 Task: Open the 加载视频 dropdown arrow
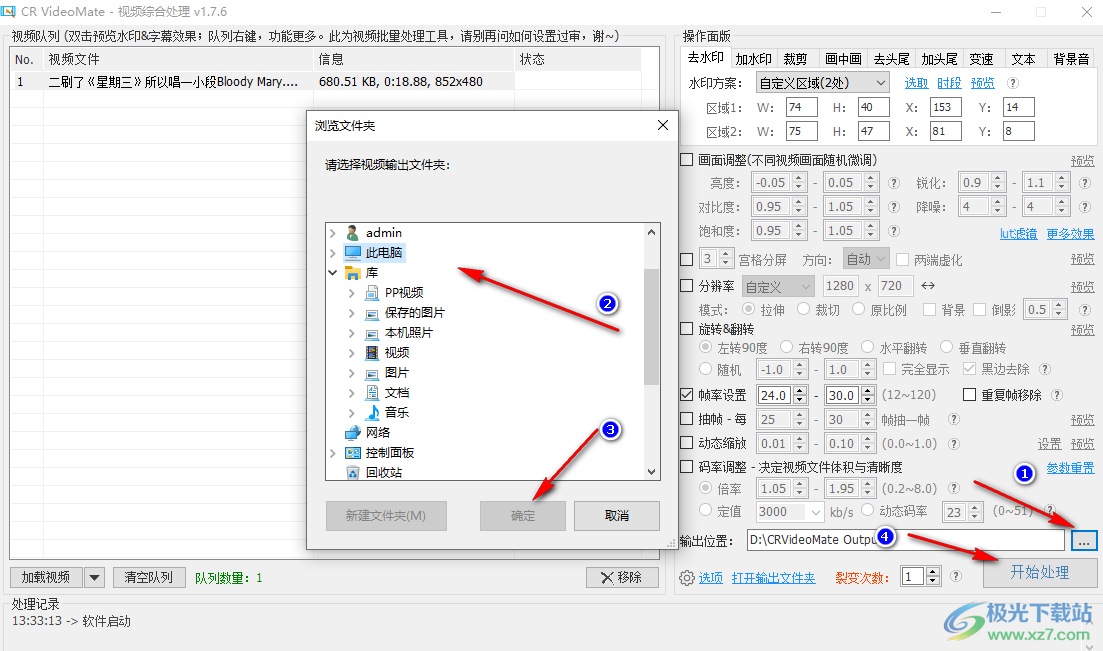pos(94,578)
